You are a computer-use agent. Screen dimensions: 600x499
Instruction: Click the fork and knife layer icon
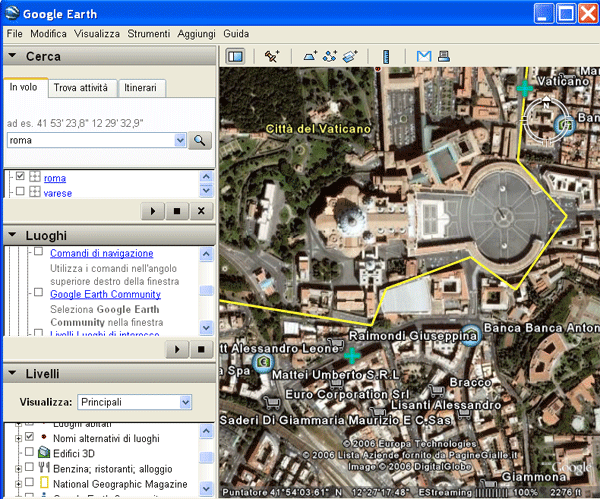pyautogui.click(x=44, y=467)
